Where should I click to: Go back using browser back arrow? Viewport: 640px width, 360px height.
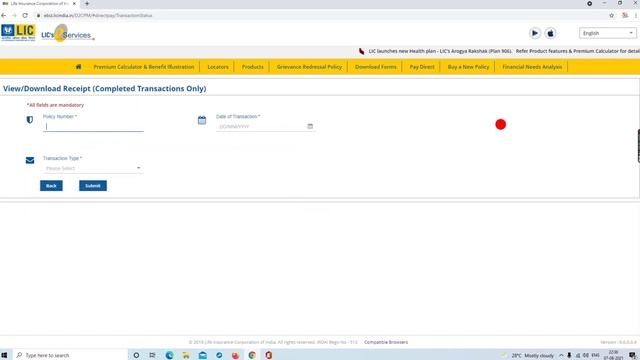pos(4,16)
